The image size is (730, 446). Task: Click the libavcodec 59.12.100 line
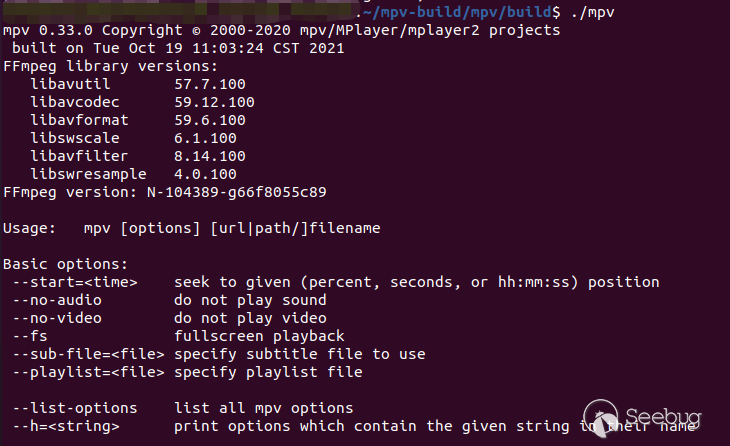point(142,102)
